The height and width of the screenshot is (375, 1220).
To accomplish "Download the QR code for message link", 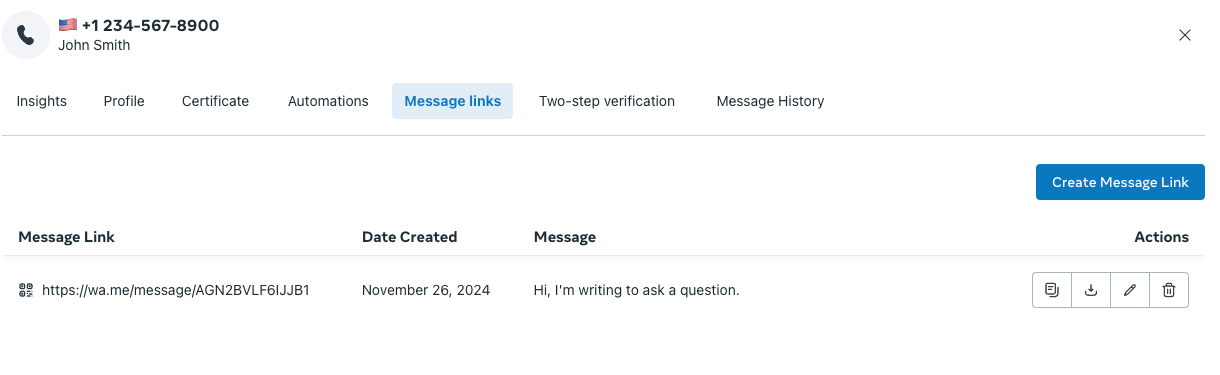I will pos(1091,290).
